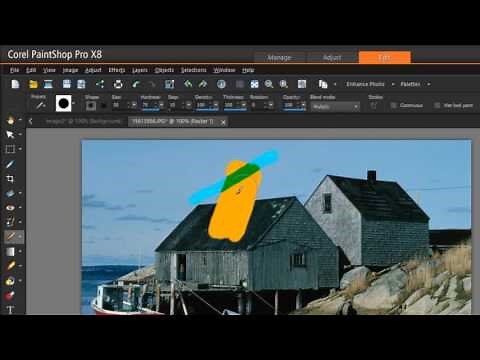Click the Print icon

(x=118, y=84)
